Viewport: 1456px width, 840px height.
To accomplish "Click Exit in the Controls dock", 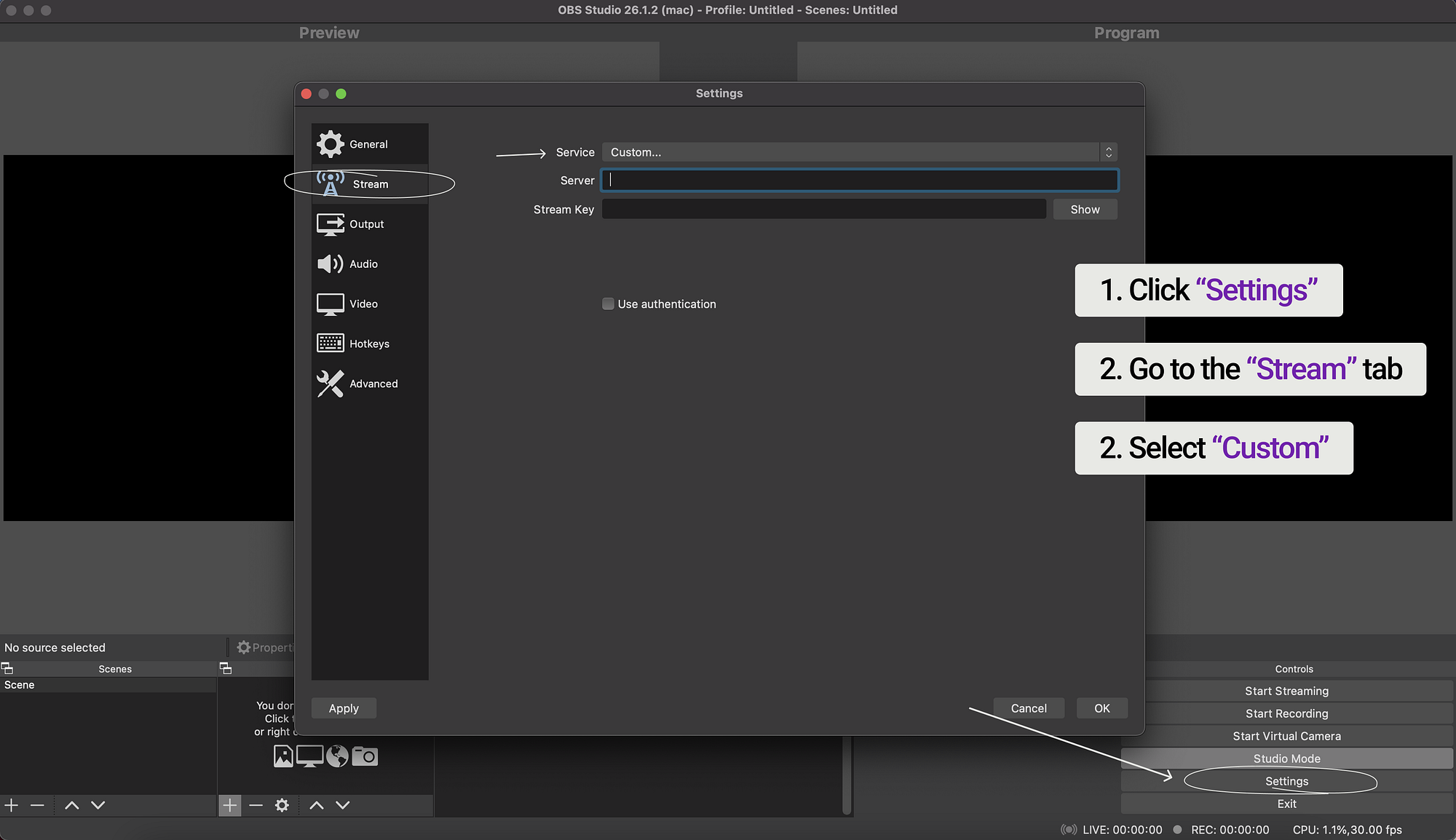I will pyautogui.click(x=1286, y=804).
